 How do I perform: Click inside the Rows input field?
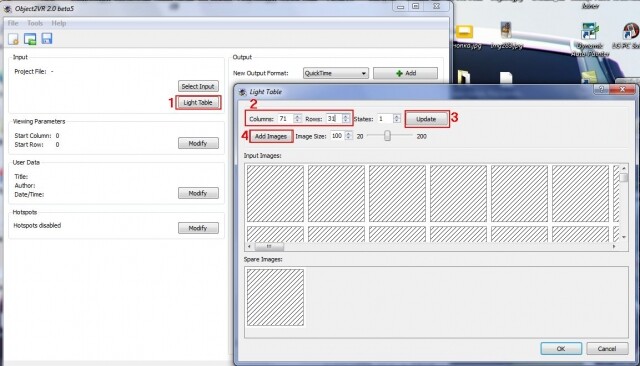(334, 119)
